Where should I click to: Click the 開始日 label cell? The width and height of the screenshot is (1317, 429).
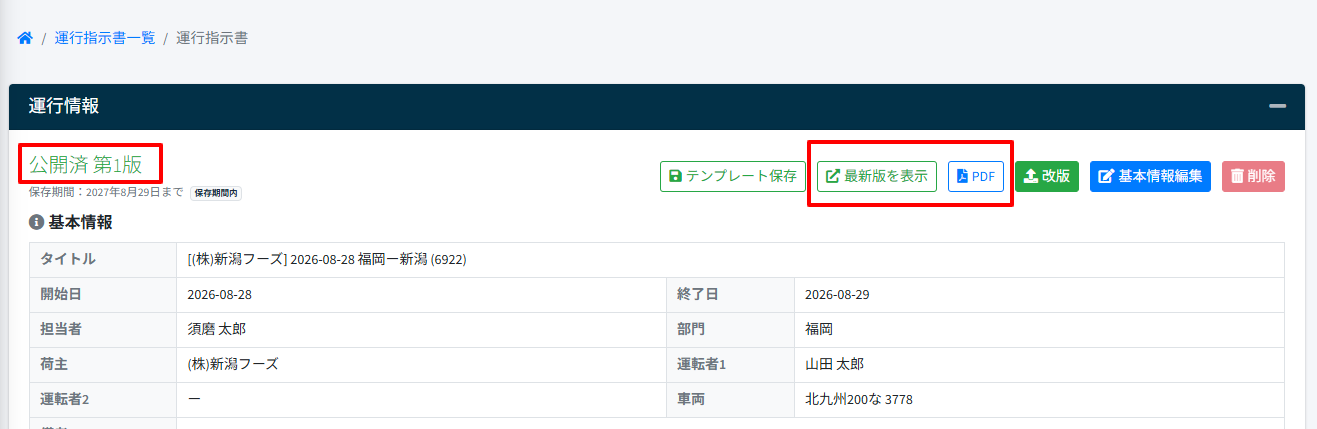[x=103, y=294]
